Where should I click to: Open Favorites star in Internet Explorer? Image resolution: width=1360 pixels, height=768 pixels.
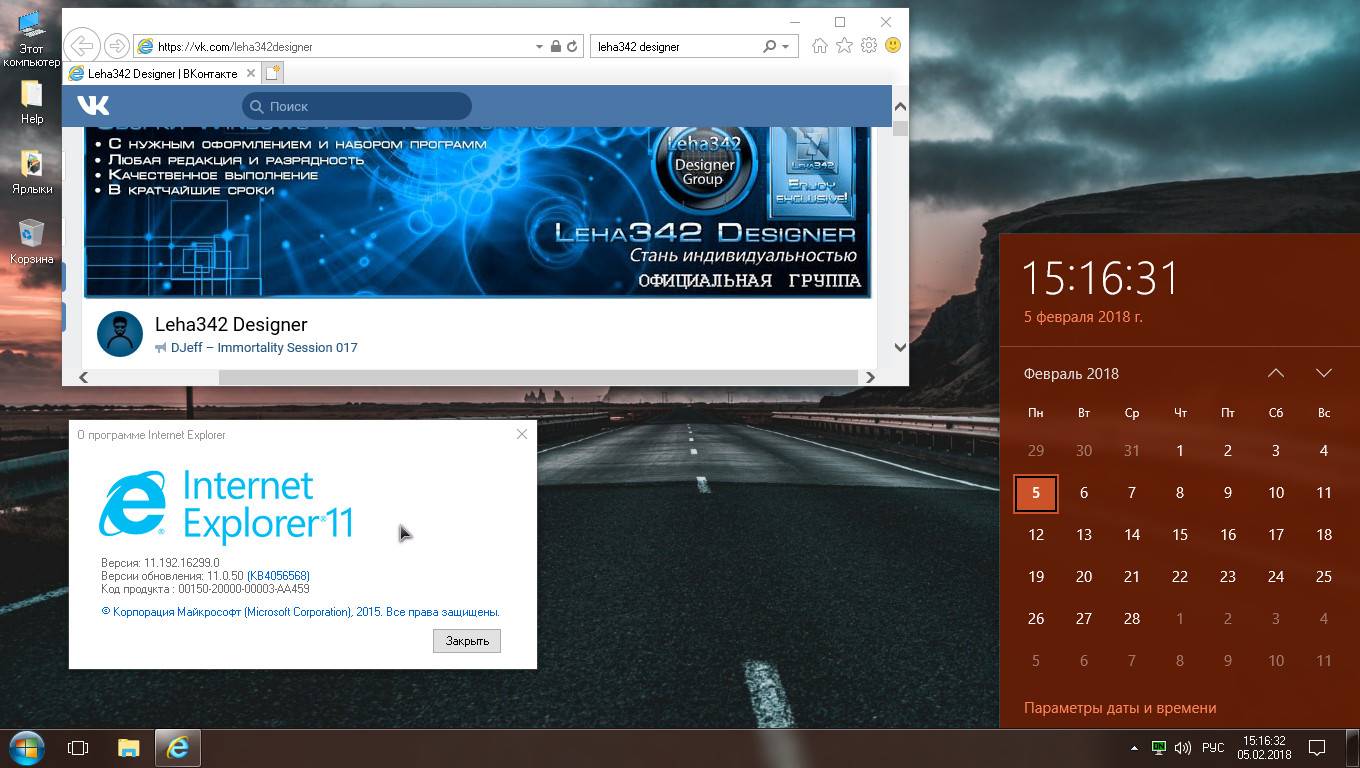point(845,46)
